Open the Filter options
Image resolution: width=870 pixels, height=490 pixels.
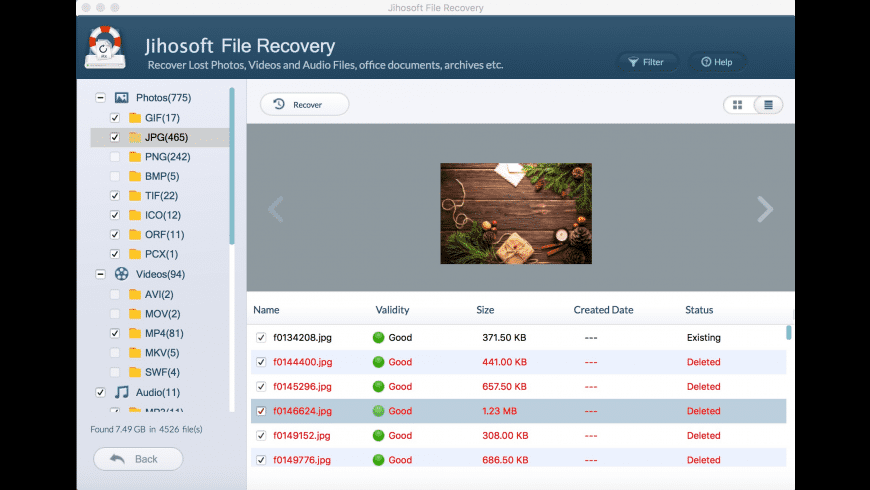click(x=646, y=62)
